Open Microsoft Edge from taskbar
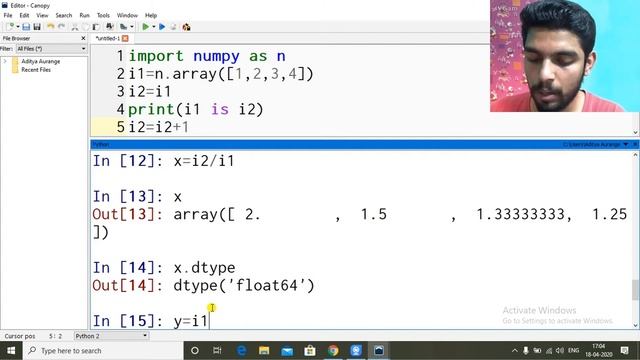This screenshot has height=360, width=640. tap(242, 351)
